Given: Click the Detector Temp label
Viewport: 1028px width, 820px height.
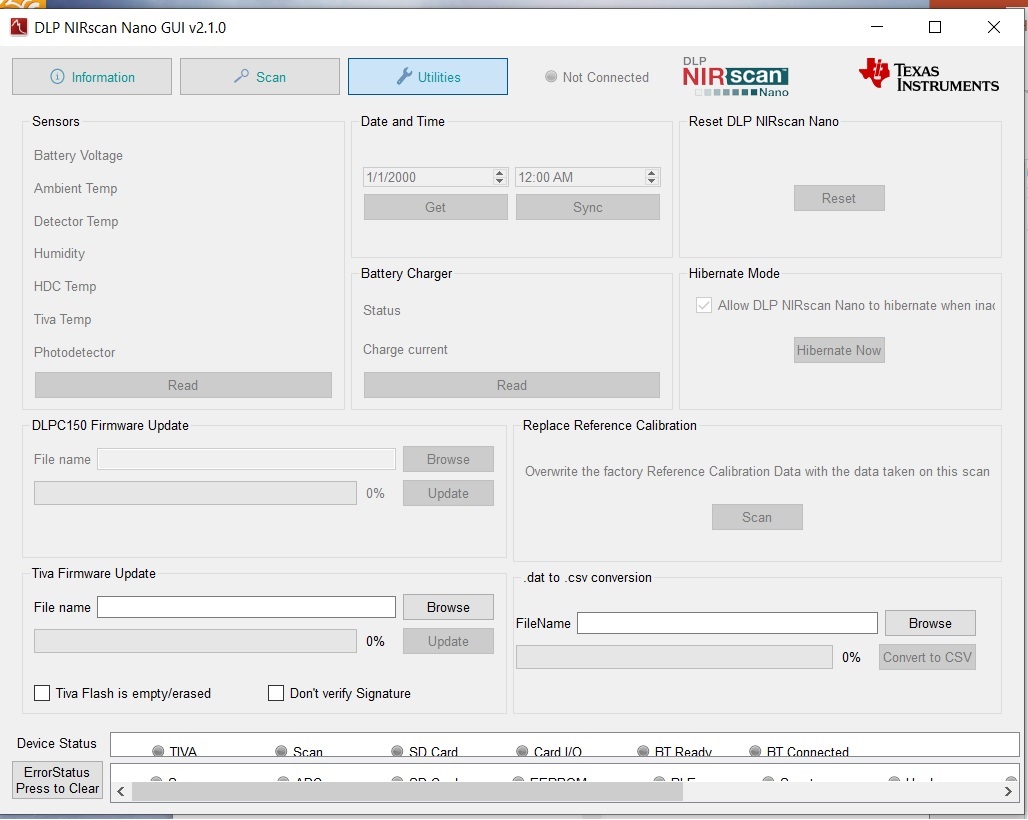Looking at the screenshot, I should point(76,221).
